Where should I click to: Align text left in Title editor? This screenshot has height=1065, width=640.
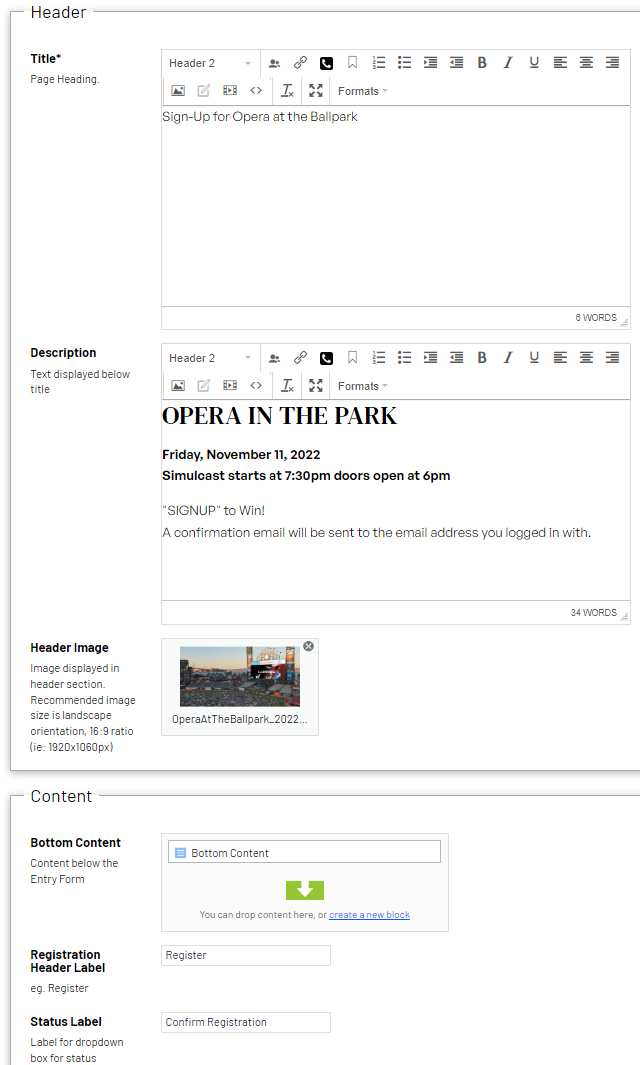pyautogui.click(x=561, y=63)
